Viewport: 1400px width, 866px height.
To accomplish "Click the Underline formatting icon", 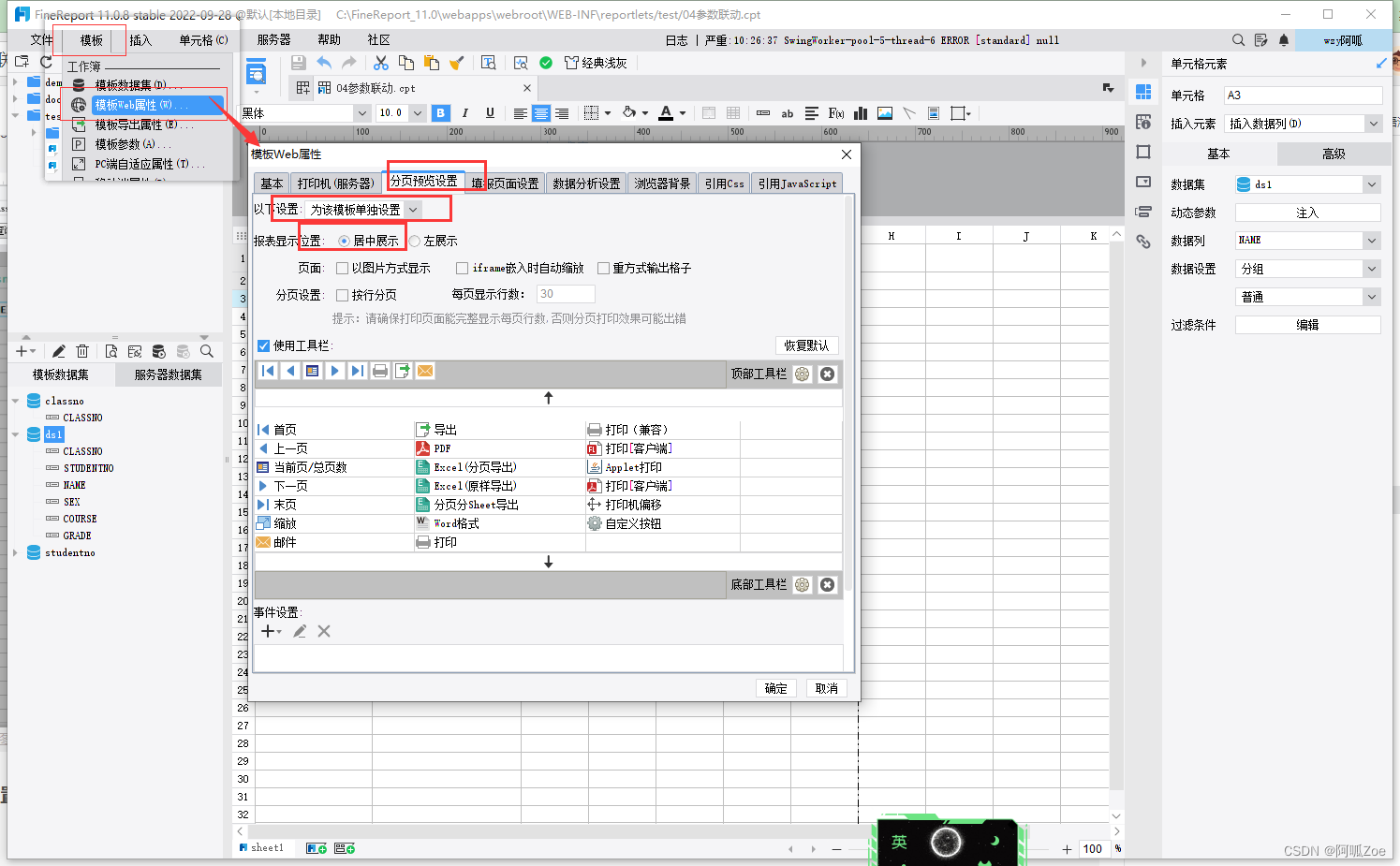I will point(490,112).
